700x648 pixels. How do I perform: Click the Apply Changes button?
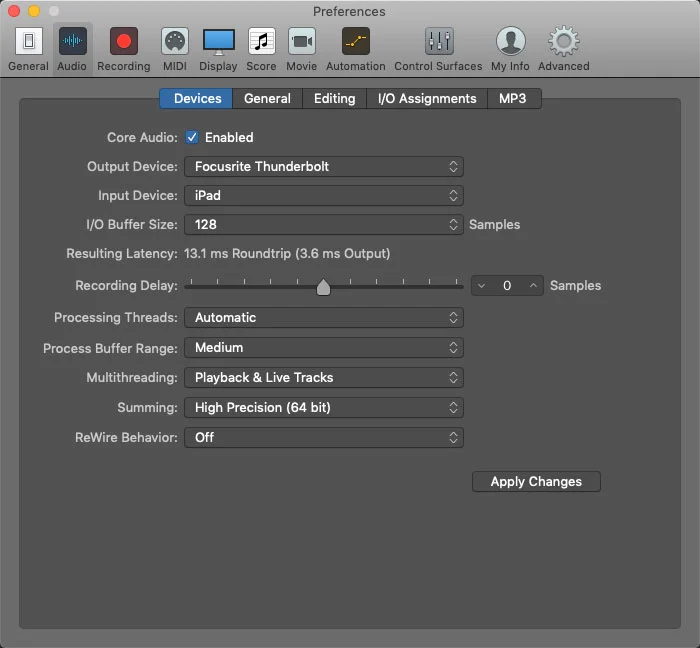[536, 482]
